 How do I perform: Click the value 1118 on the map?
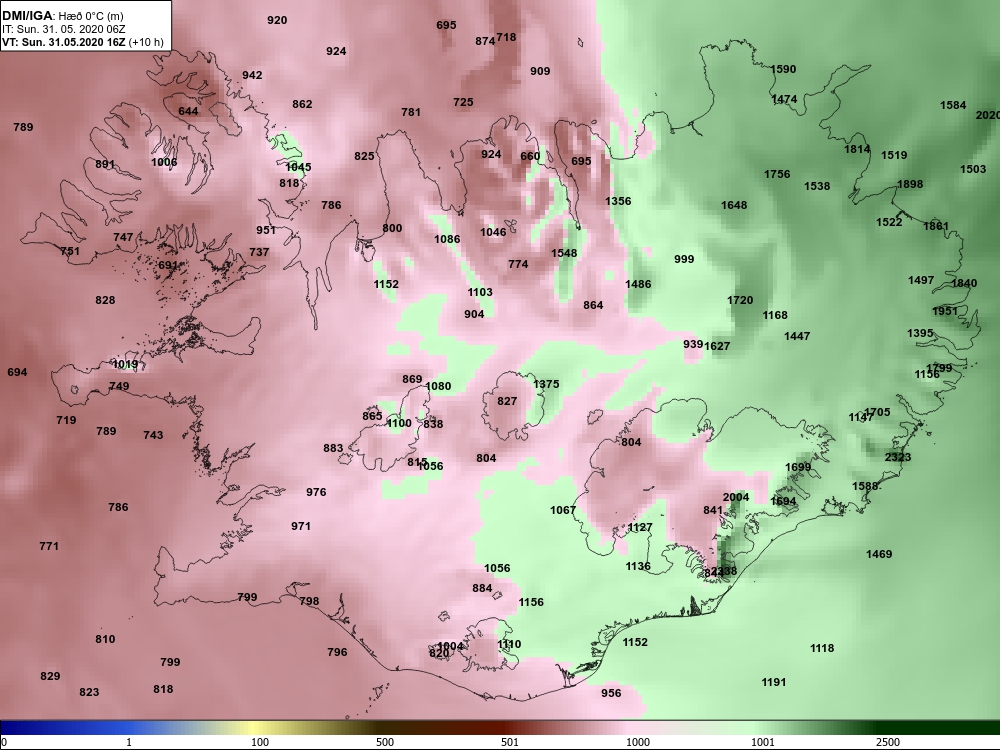pos(822,649)
